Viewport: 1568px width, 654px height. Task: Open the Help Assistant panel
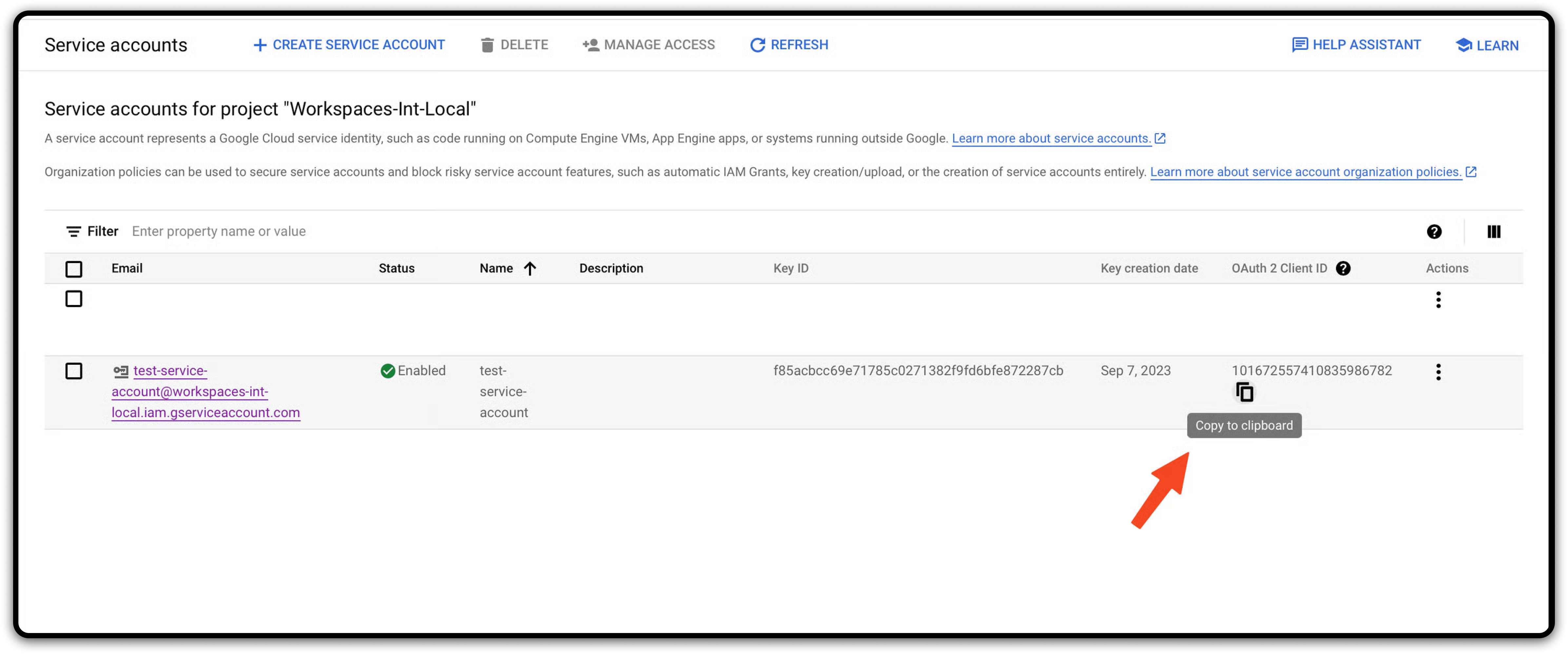pos(1356,45)
